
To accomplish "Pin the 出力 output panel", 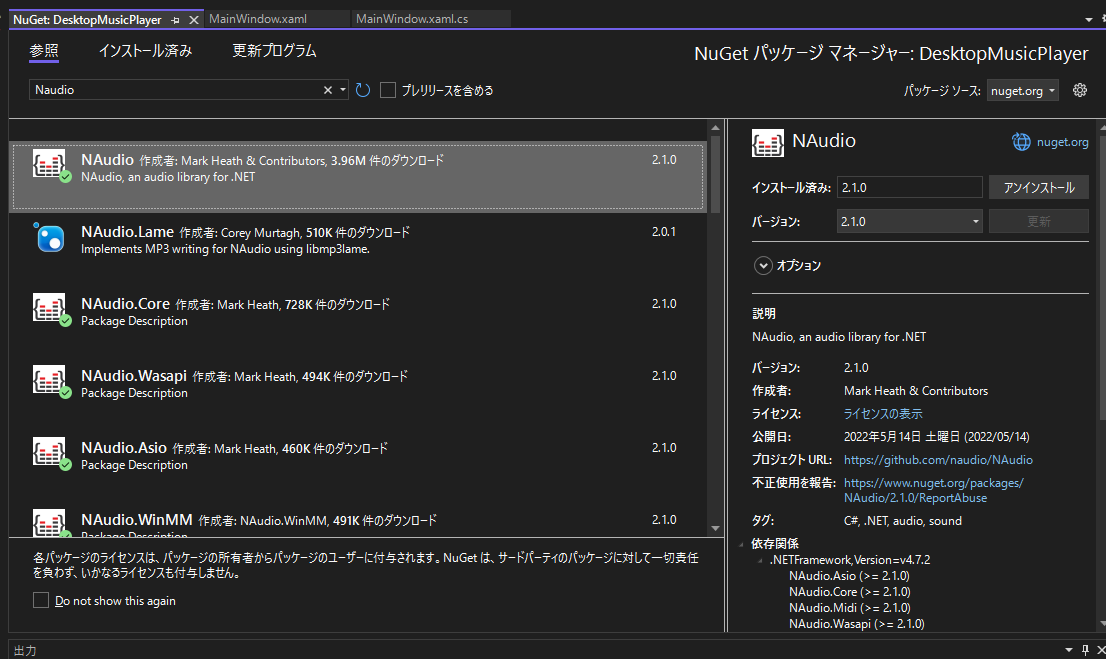I will (x=1086, y=650).
